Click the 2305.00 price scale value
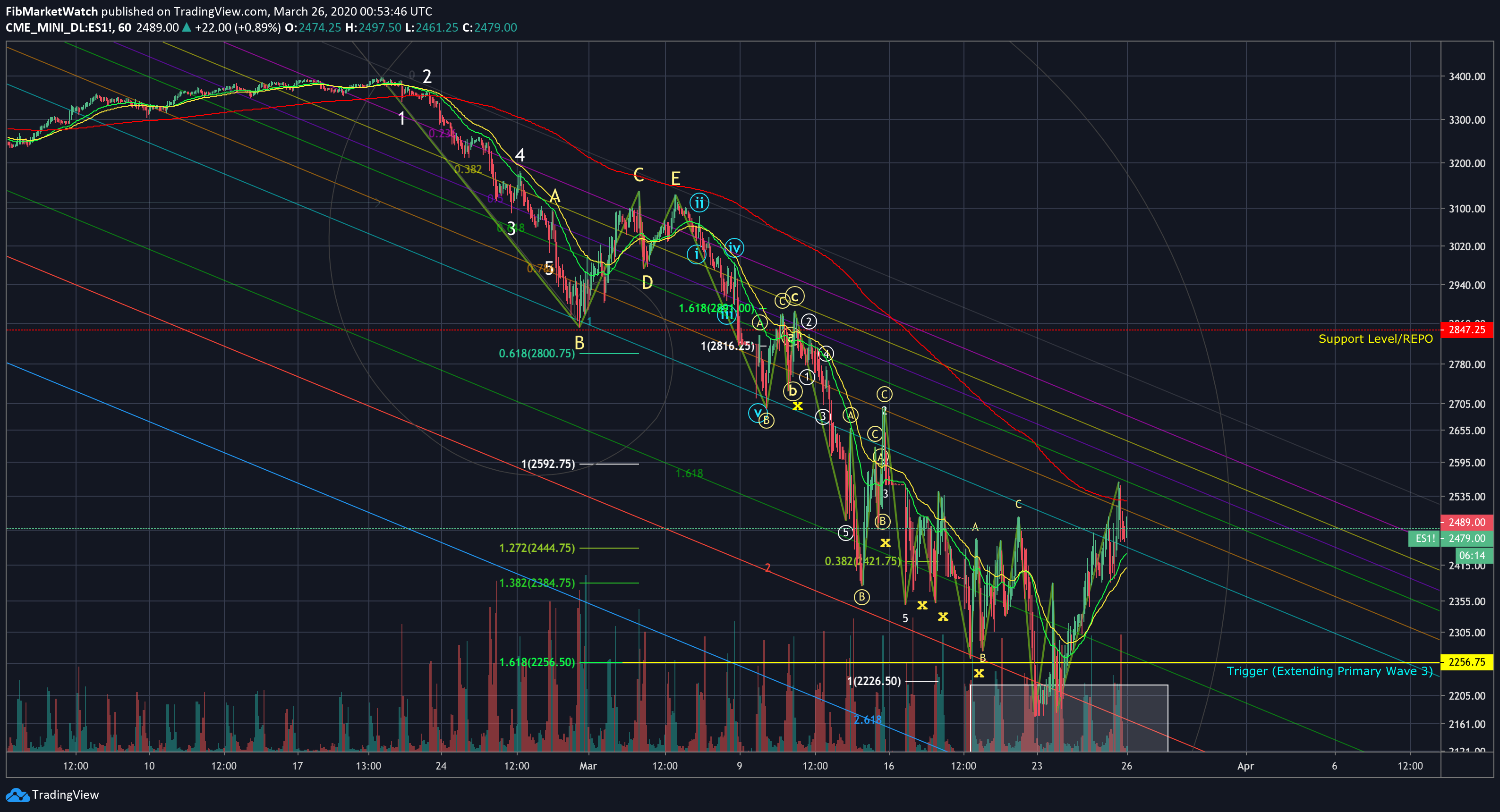Screen dimensions: 1500x812 coord(1467,633)
